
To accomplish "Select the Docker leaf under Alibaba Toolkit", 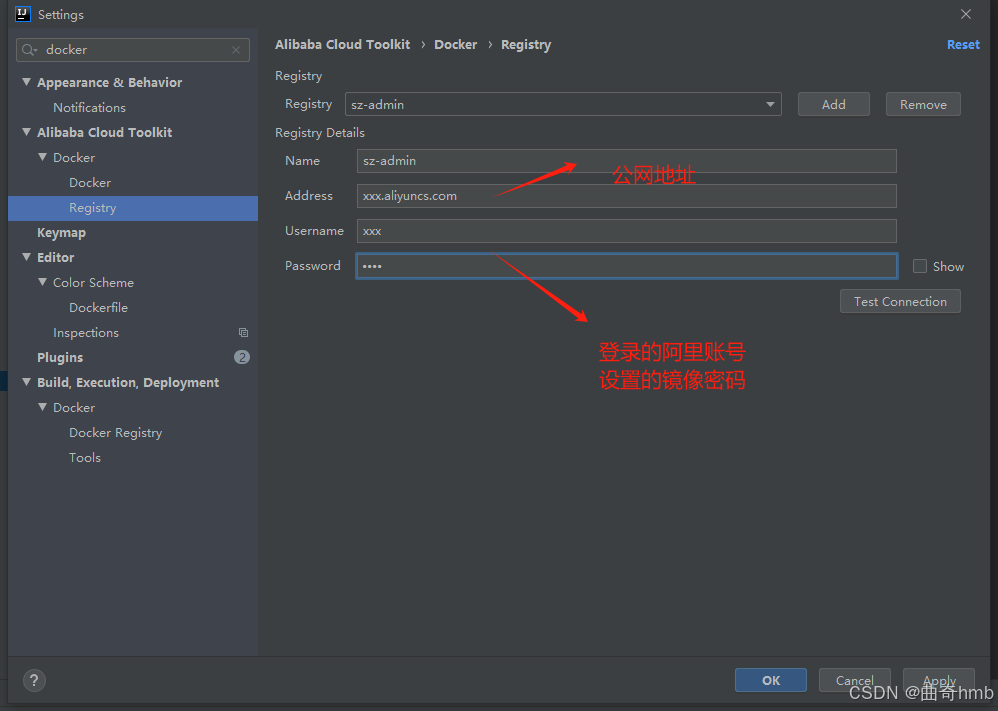I will (x=90, y=183).
